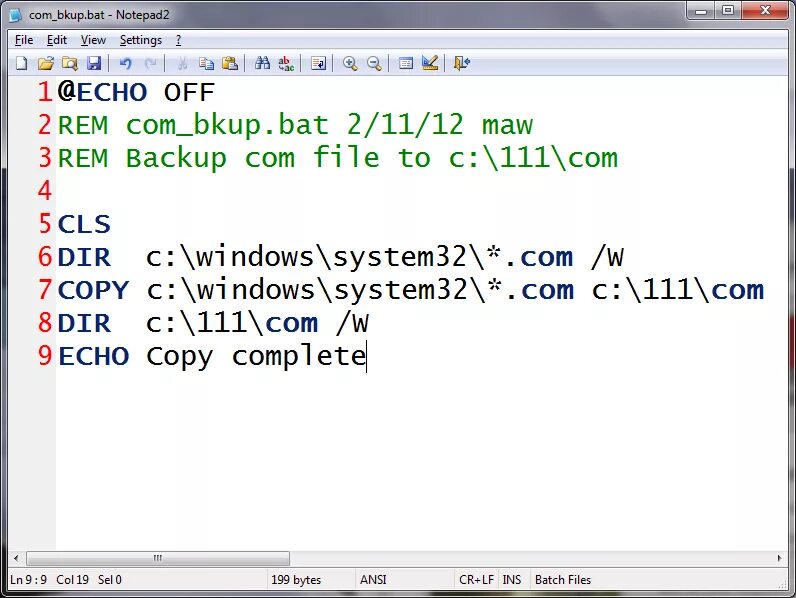Click DIR keyword on line 8
The width and height of the screenshot is (796, 598).
click(84, 323)
